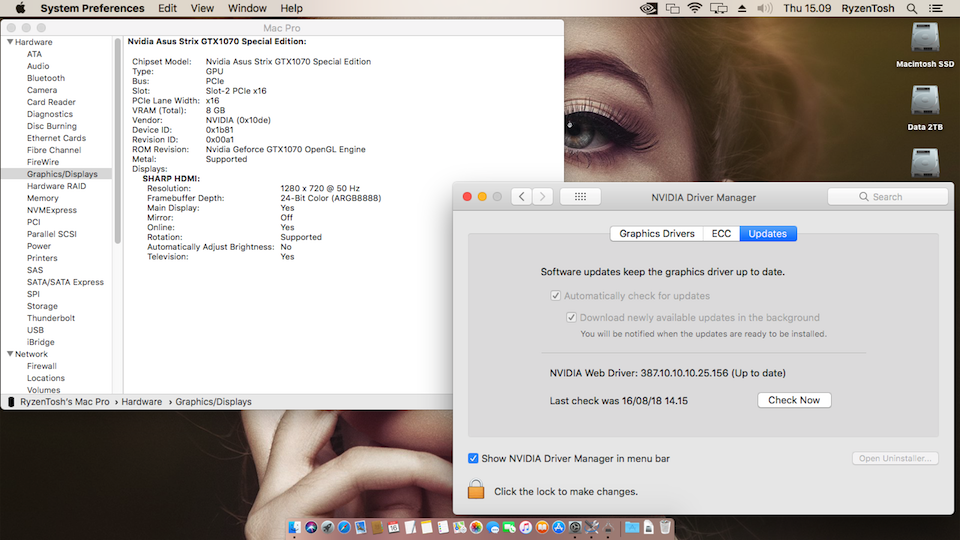Open the RyzenTosh user menu
The height and width of the screenshot is (540, 960).
tap(868, 8)
